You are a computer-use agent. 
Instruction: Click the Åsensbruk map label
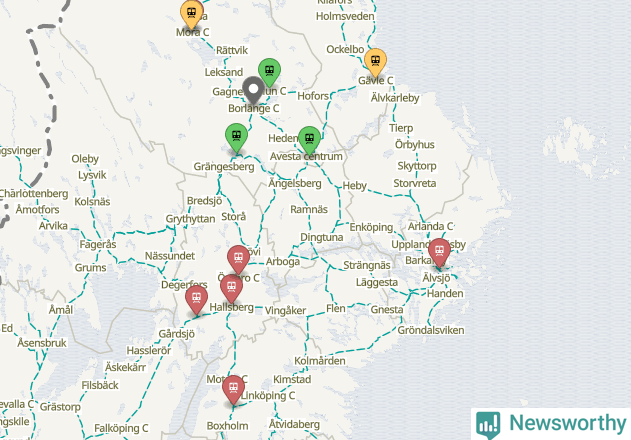pyautogui.click(x=42, y=343)
